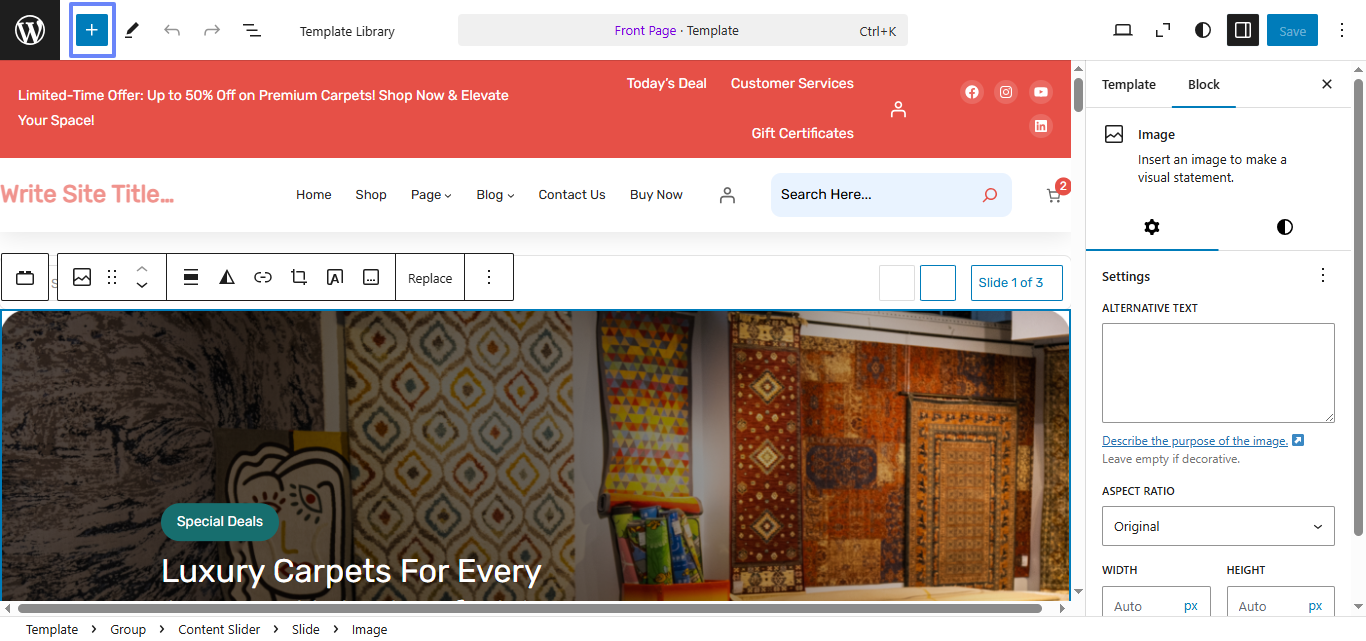Go to previous slide button
The height and width of the screenshot is (641, 1366).
pyautogui.click(x=897, y=283)
